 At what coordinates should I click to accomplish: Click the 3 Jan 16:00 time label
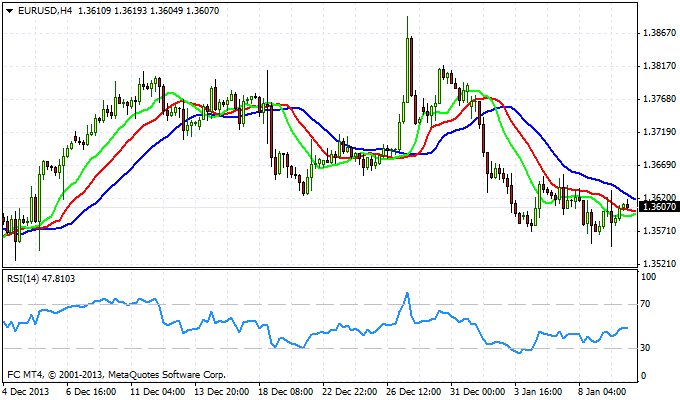[x=538, y=392]
